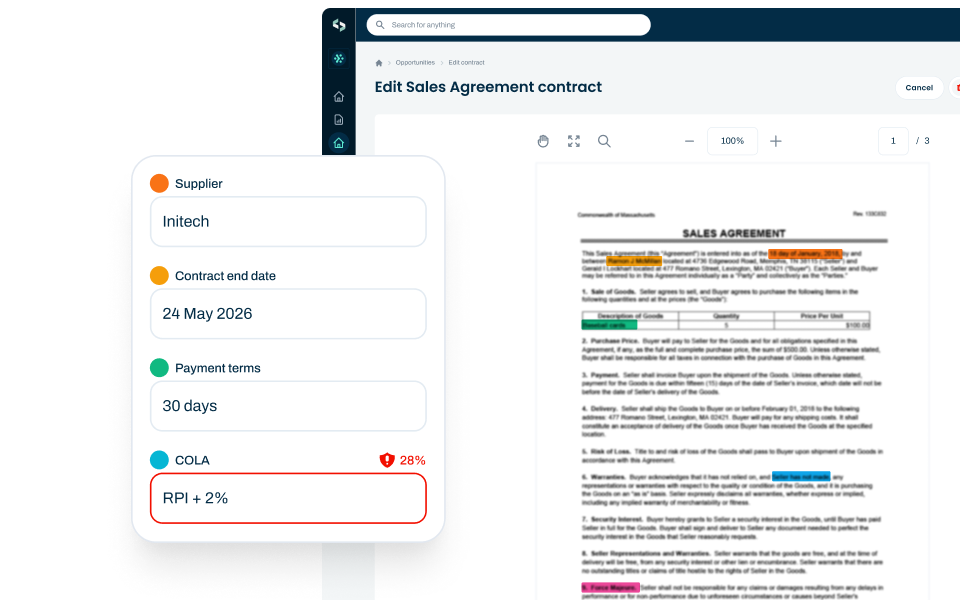Click the page number box showing 1
Image resolution: width=960 pixels, height=600 pixels.
pyautogui.click(x=893, y=141)
